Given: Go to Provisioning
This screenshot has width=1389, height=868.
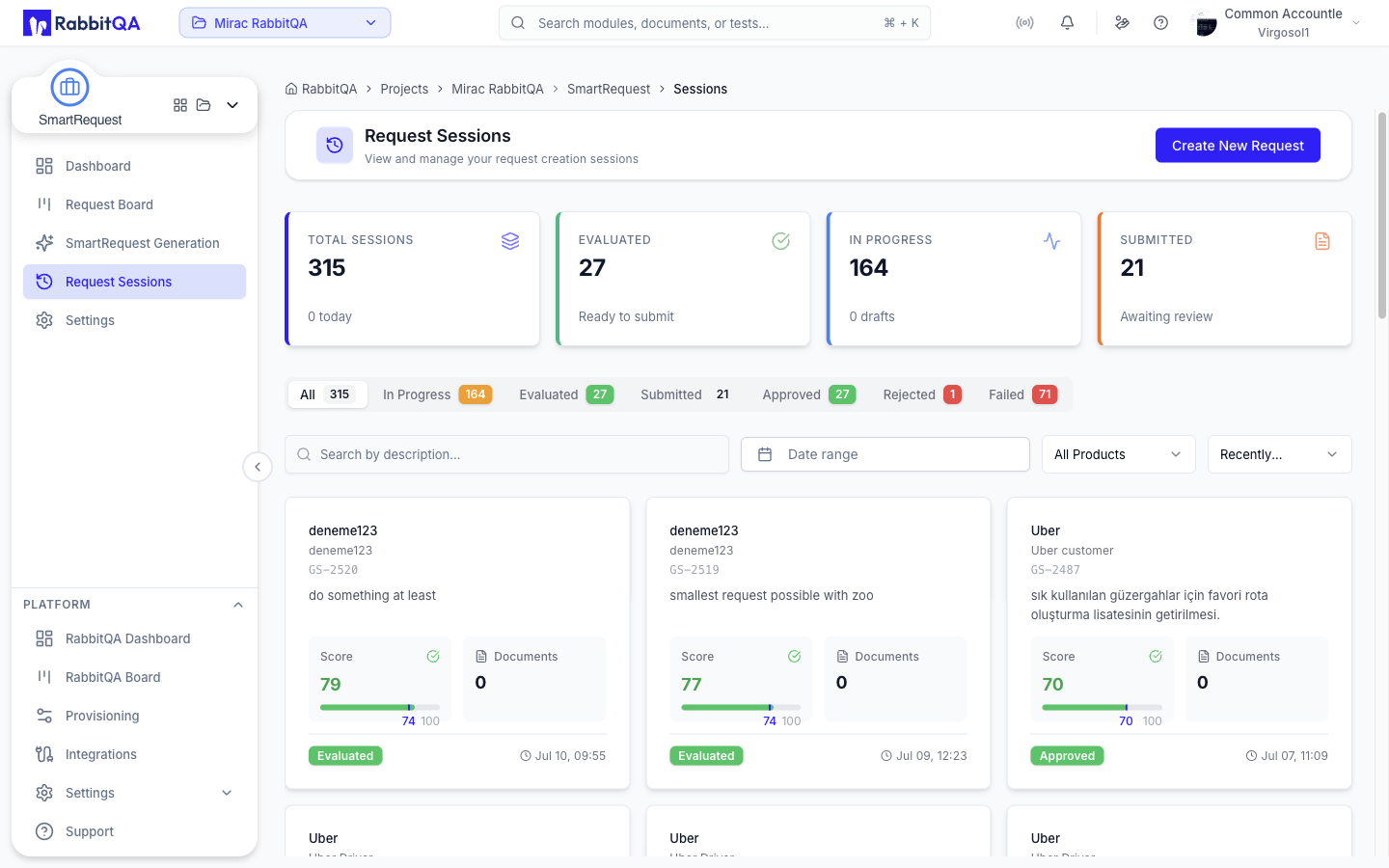Looking at the screenshot, I should coord(134,716).
